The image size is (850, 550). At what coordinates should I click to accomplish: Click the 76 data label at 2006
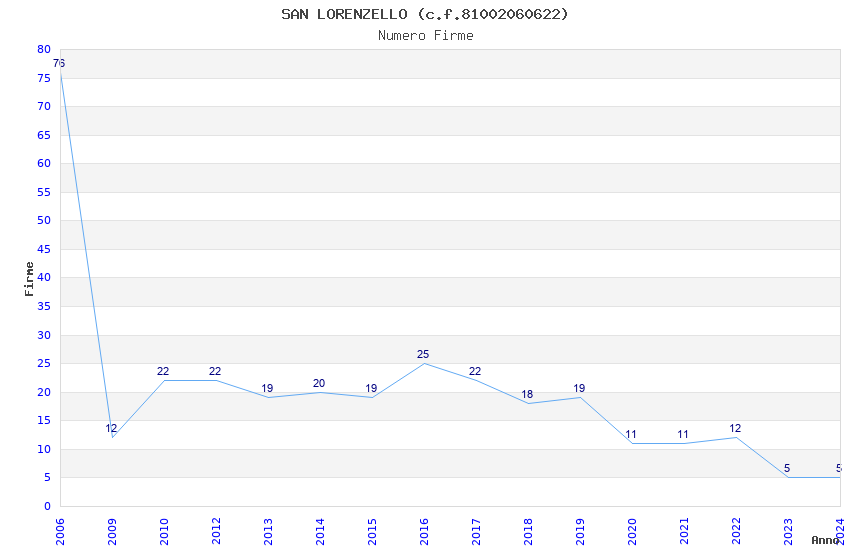pos(59,63)
